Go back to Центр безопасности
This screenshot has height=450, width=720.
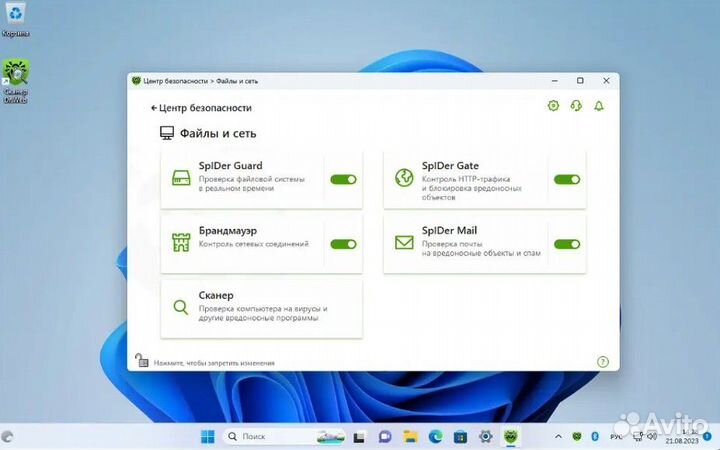coord(201,108)
